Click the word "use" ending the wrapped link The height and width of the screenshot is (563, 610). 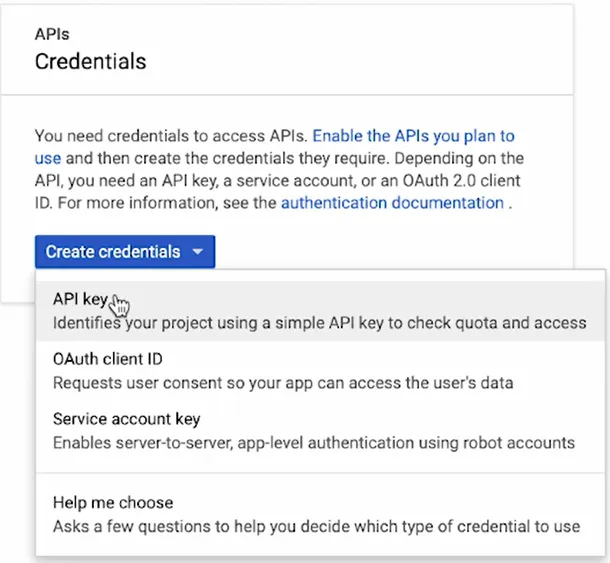click(x=48, y=158)
